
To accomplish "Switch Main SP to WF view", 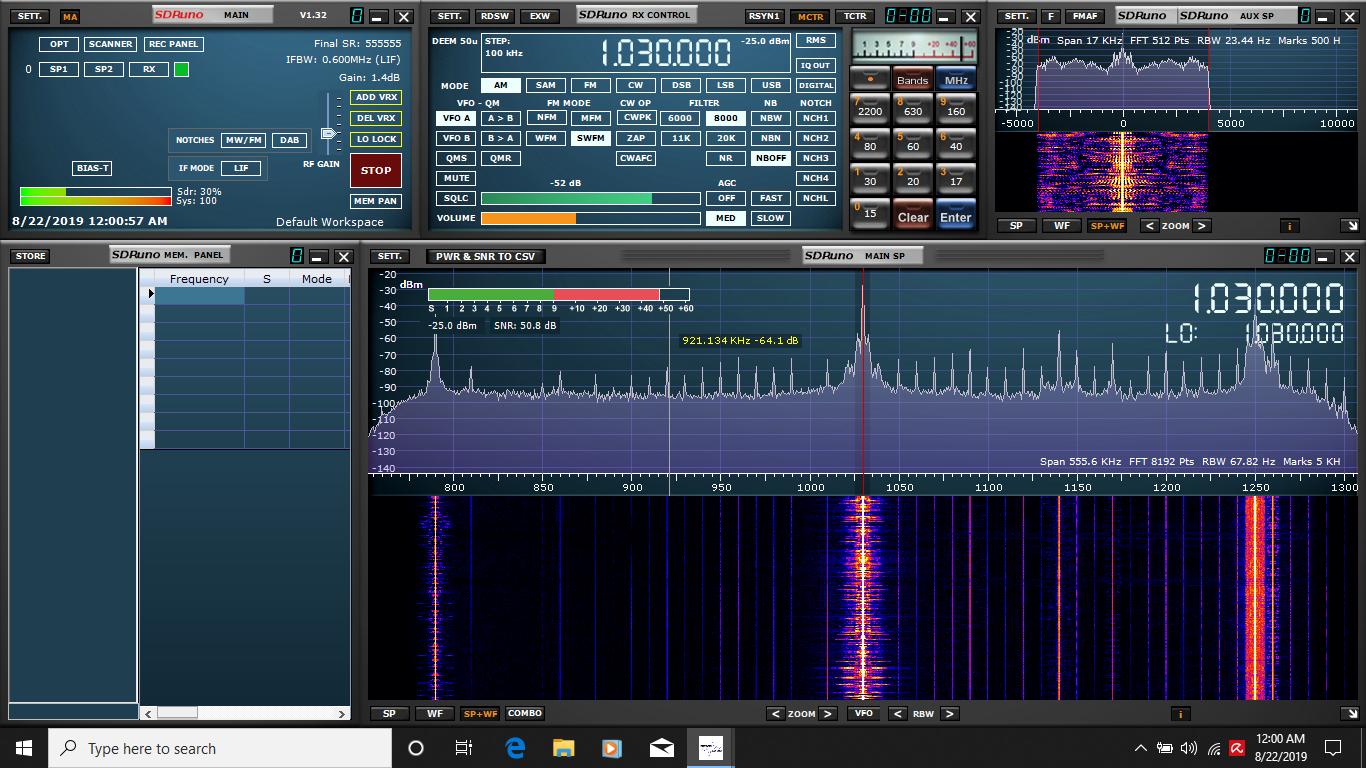I will coord(435,714).
